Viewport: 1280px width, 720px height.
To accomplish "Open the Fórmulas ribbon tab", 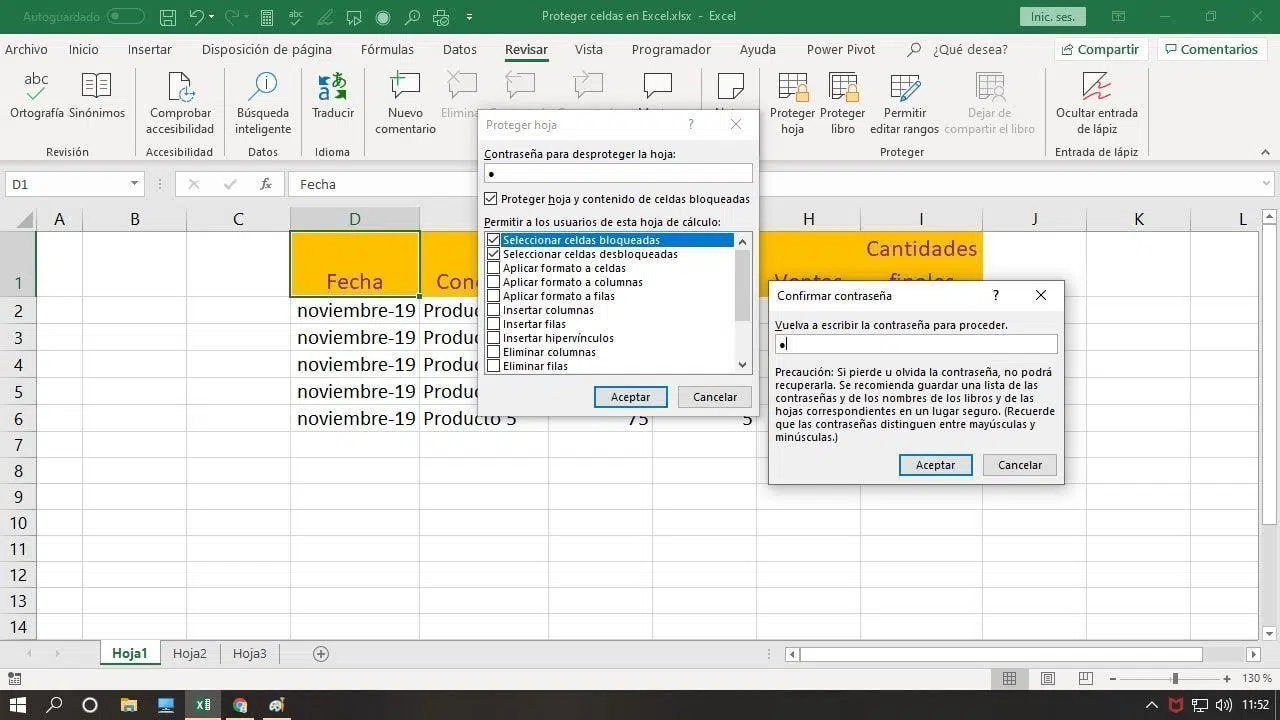I will pos(387,49).
